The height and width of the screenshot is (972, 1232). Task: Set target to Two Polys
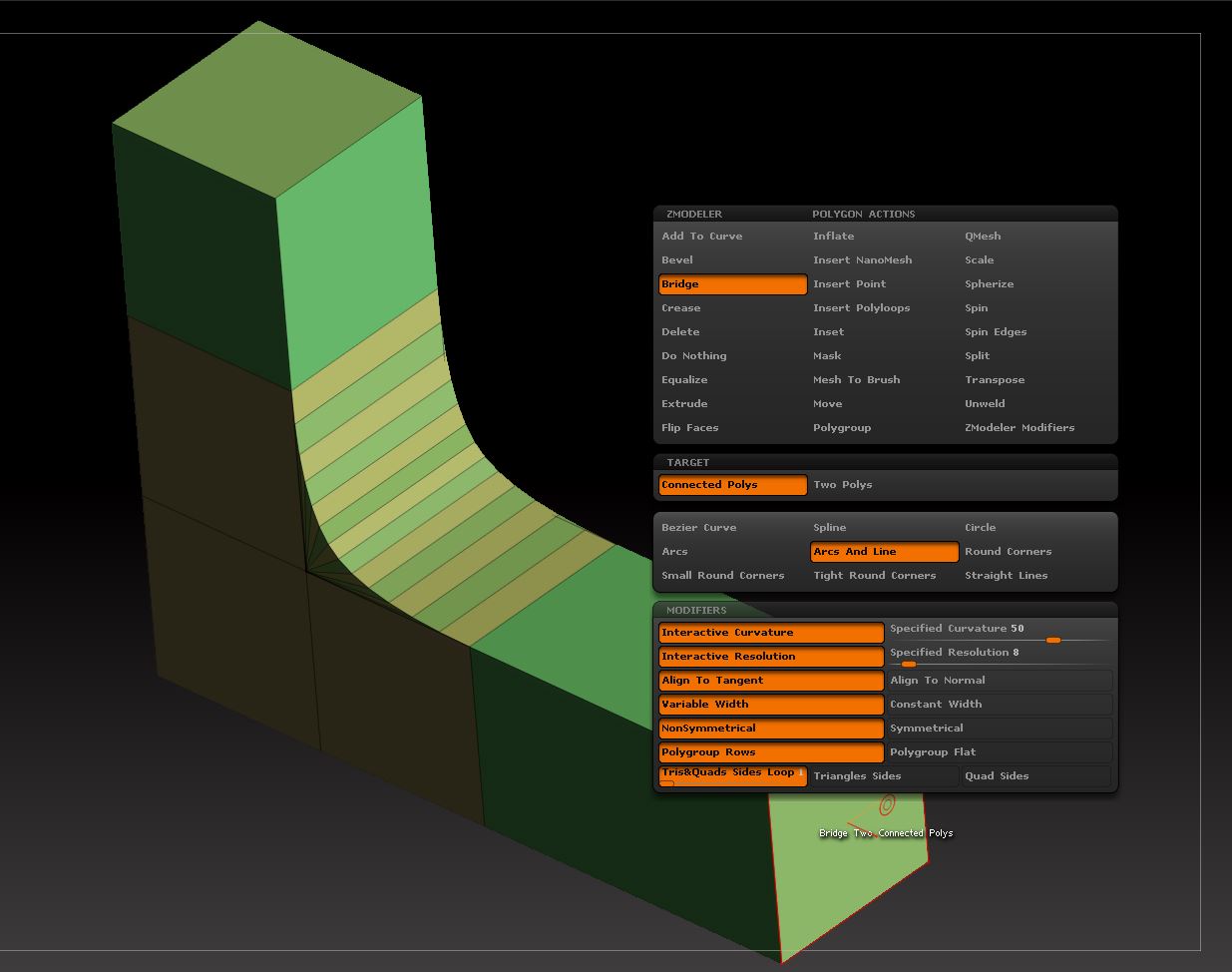pos(843,485)
